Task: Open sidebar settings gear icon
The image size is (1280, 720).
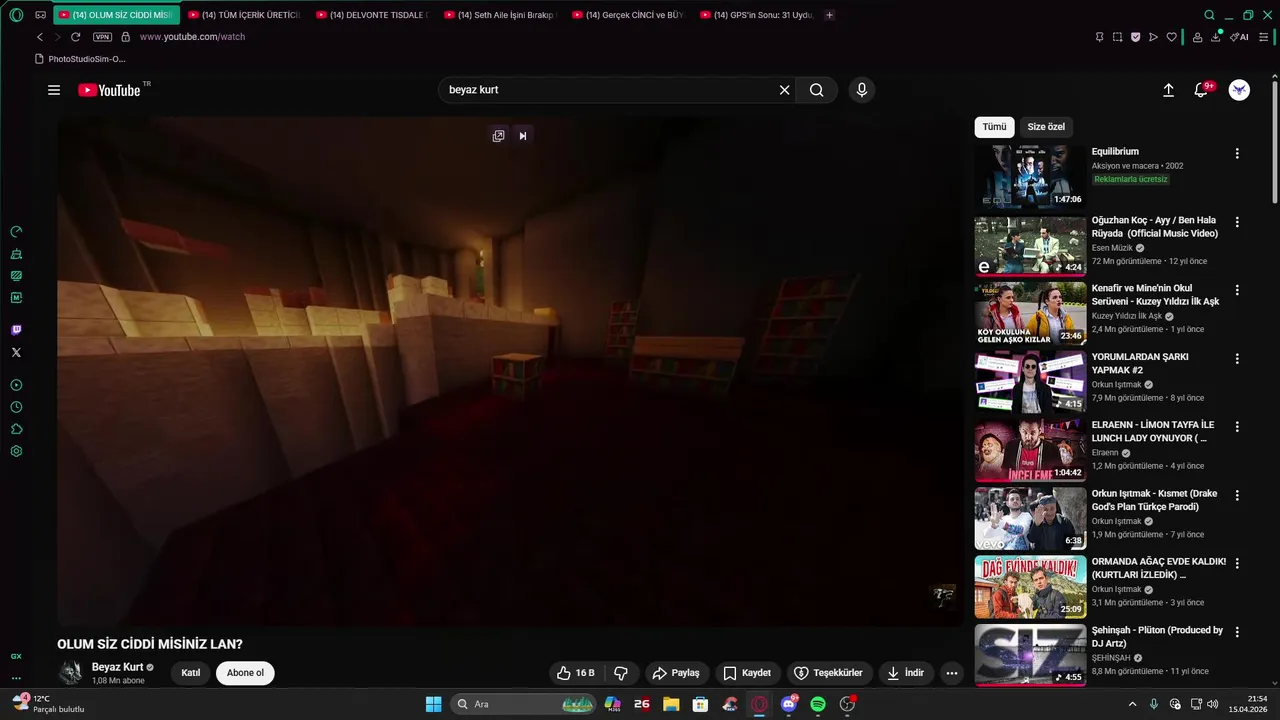Action: point(16,451)
